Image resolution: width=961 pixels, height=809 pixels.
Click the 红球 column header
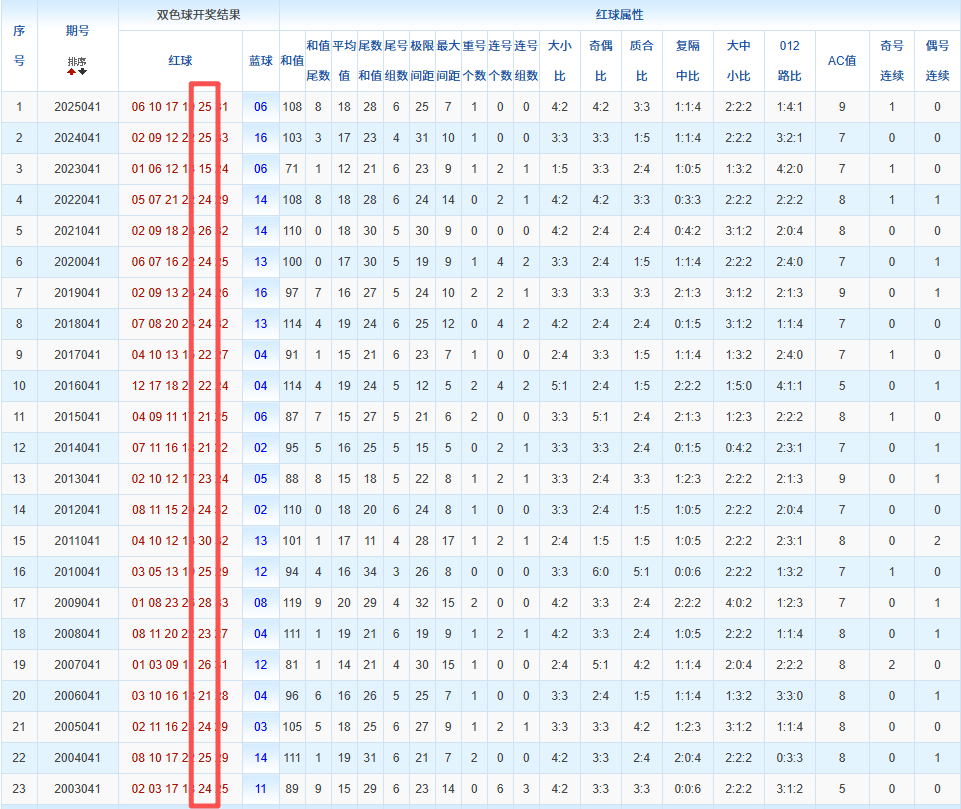[x=180, y=60]
